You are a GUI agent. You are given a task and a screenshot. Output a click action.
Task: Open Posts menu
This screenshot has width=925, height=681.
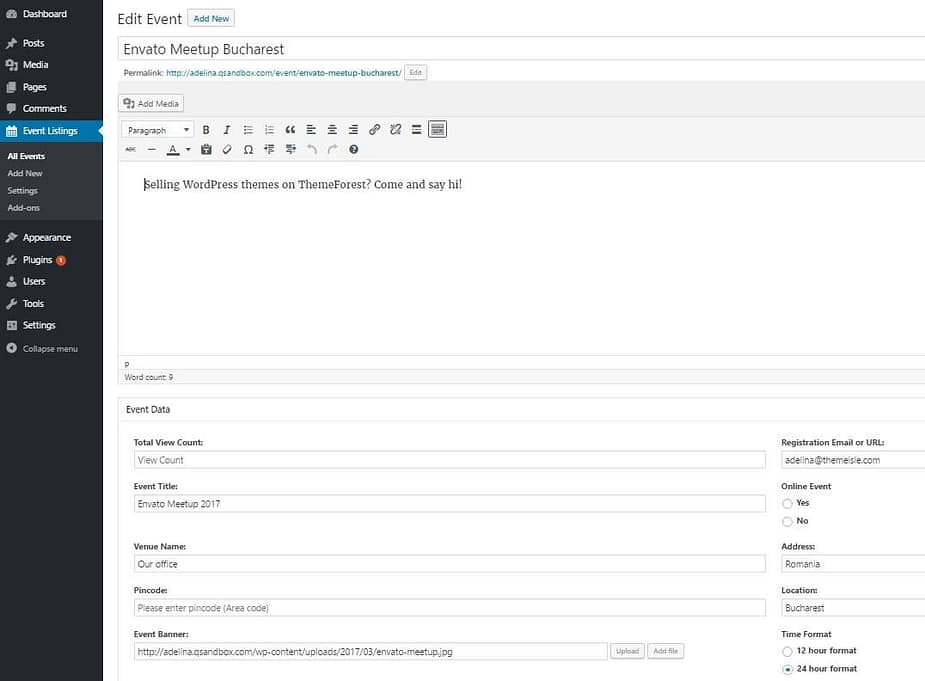point(51,43)
